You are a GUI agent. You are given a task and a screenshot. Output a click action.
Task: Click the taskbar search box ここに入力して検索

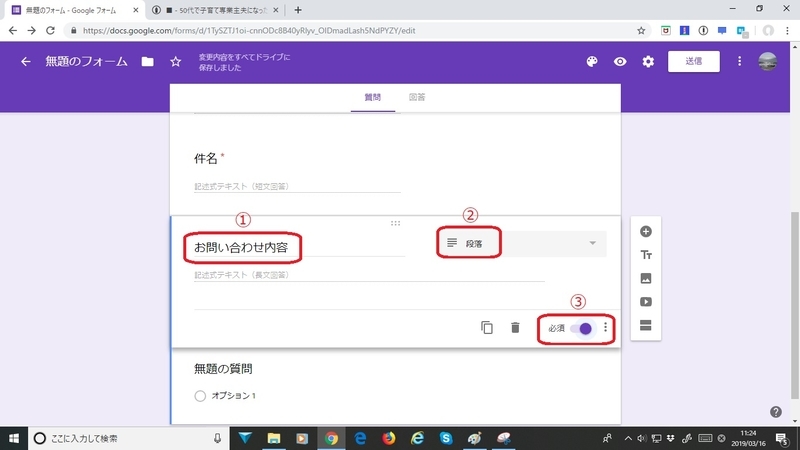coord(128,438)
